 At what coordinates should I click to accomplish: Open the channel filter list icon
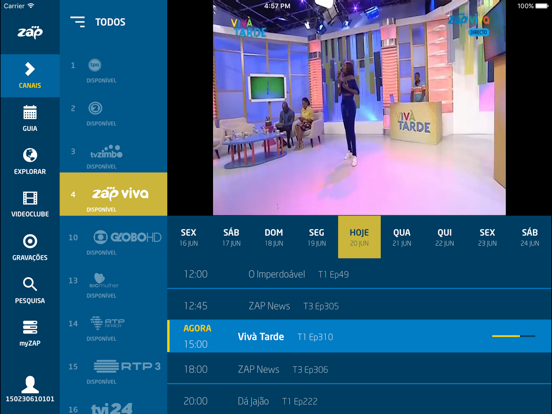click(77, 22)
